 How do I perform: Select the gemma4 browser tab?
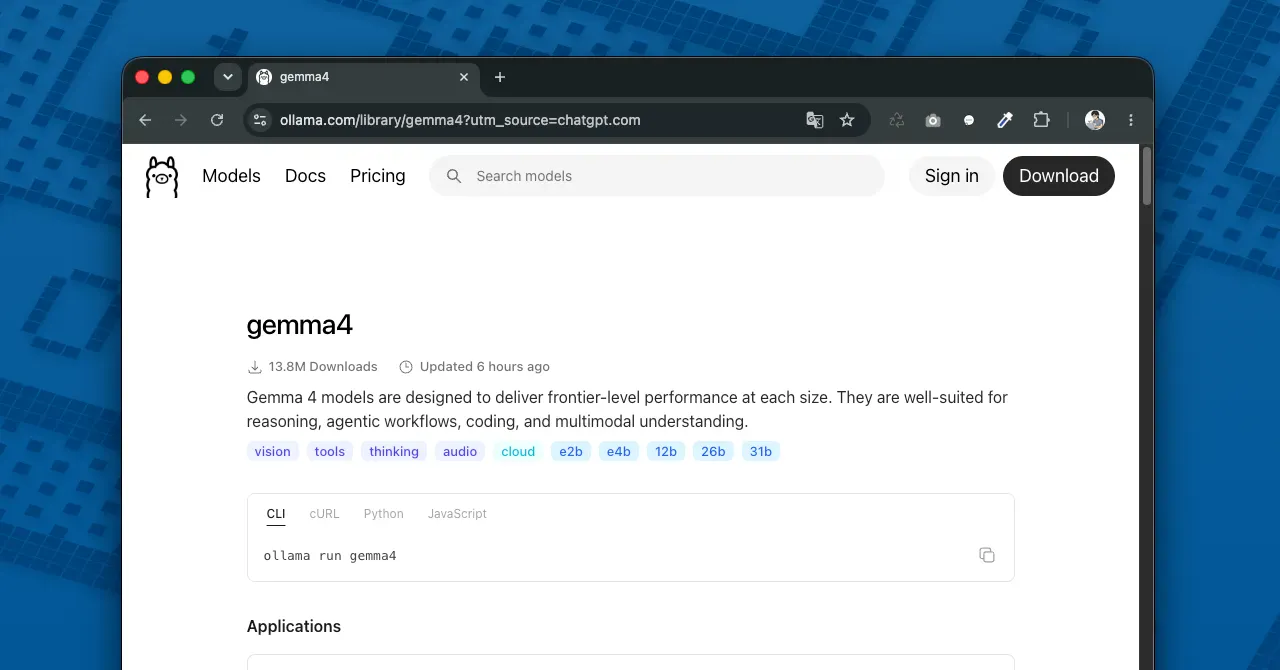[364, 77]
